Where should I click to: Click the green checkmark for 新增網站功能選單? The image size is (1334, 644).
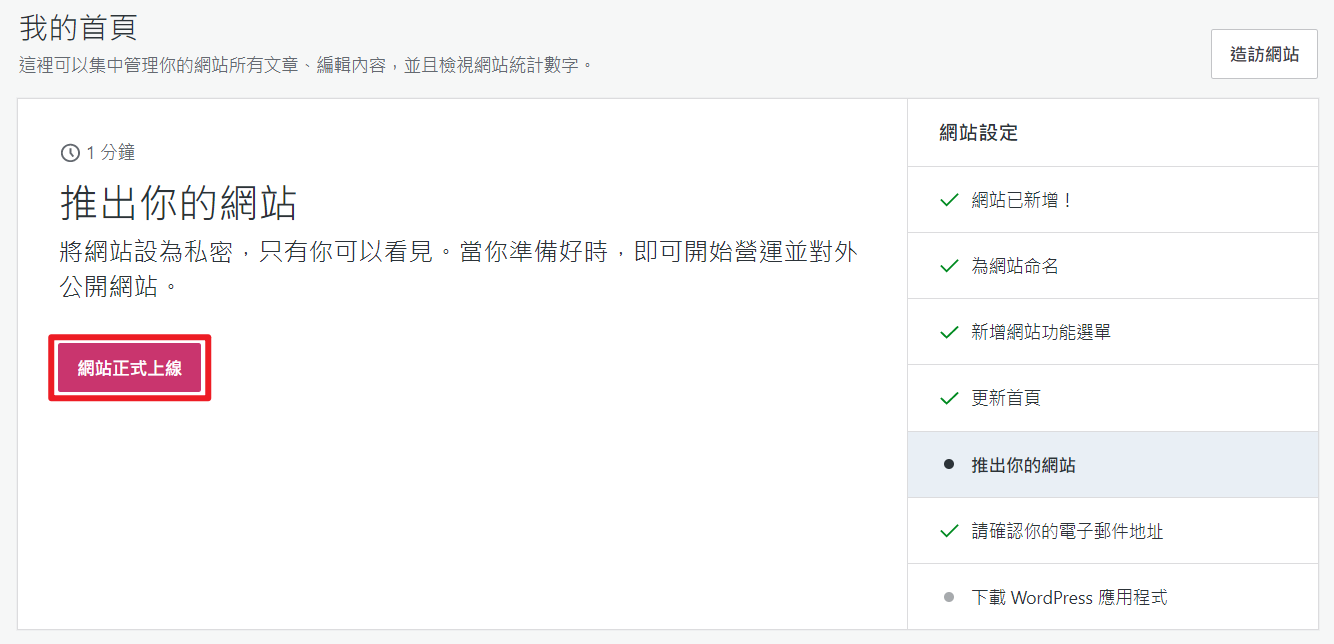tap(949, 332)
